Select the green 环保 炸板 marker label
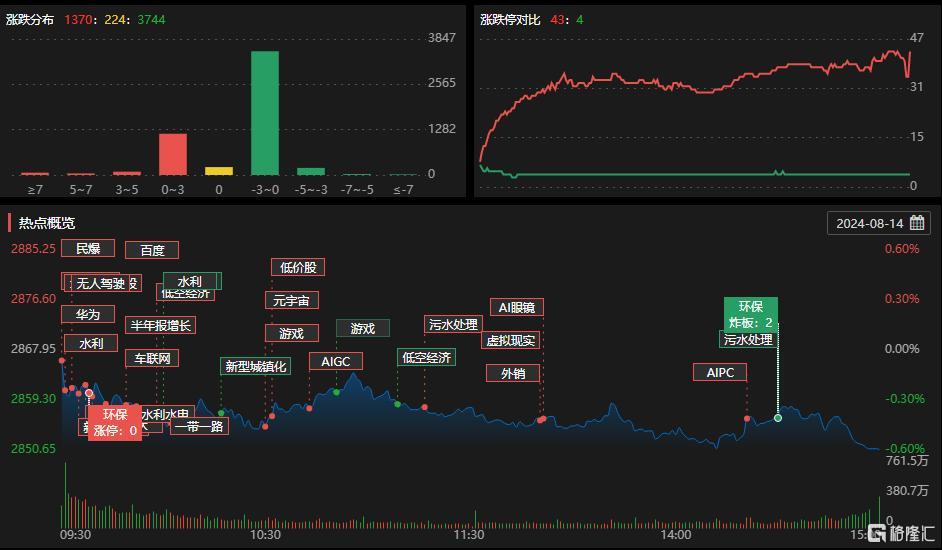 (x=751, y=314)
